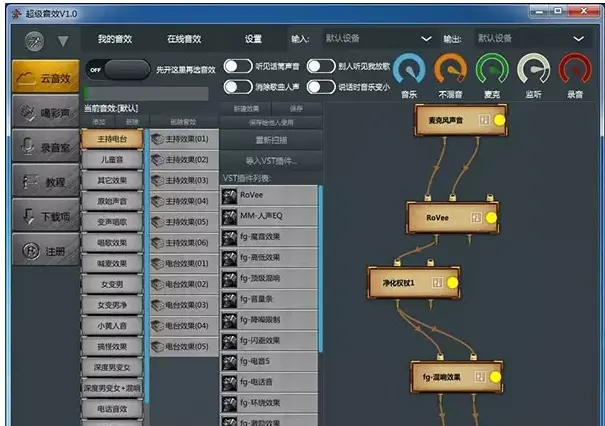This screenshot has height=426, width=605.
Task: Toggle the main OFF sound effect switch
Action: pyautogui.click(x=117, y=69)
